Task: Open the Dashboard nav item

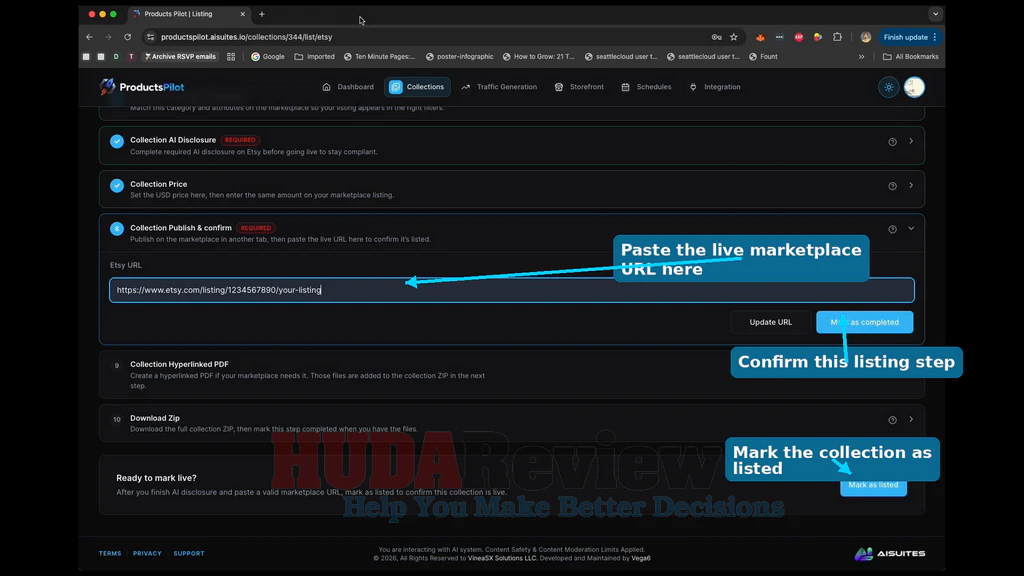Action: [x=348, y=87]
